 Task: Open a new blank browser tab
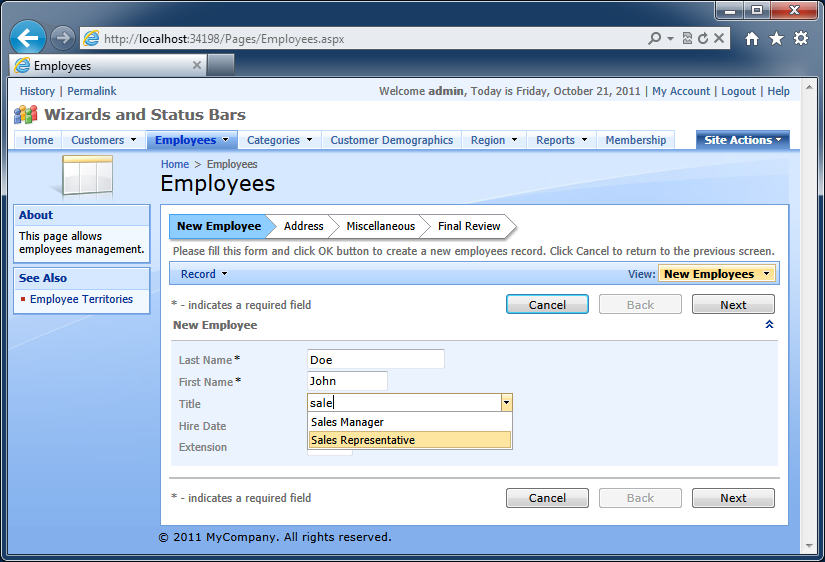click(220, 65)
